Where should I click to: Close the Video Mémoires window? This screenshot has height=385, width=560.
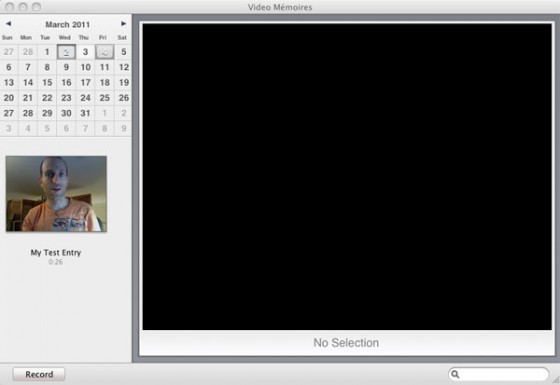coord(10,7)
